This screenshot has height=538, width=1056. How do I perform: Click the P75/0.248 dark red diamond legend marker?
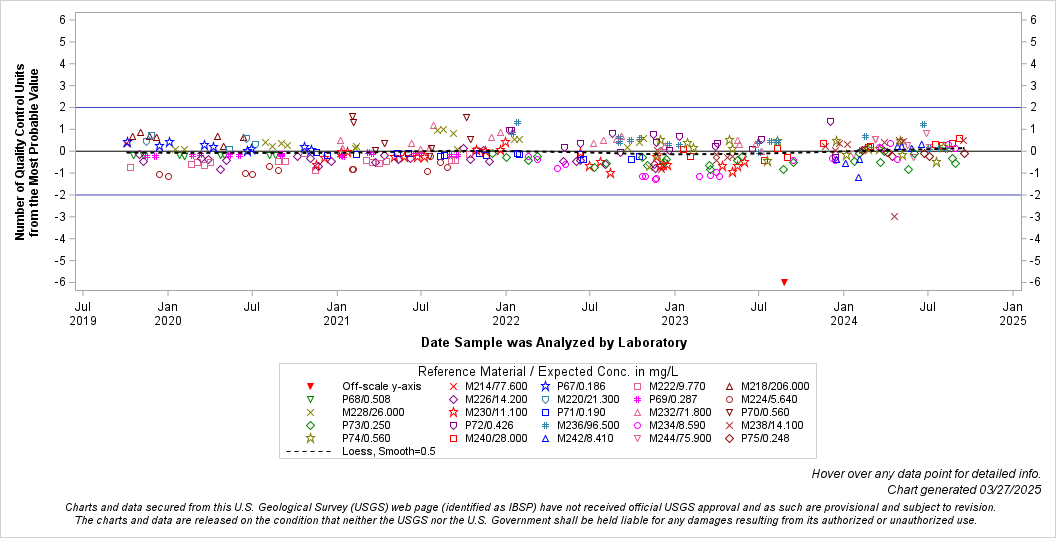pyautogui.click(x=729, y=438)
